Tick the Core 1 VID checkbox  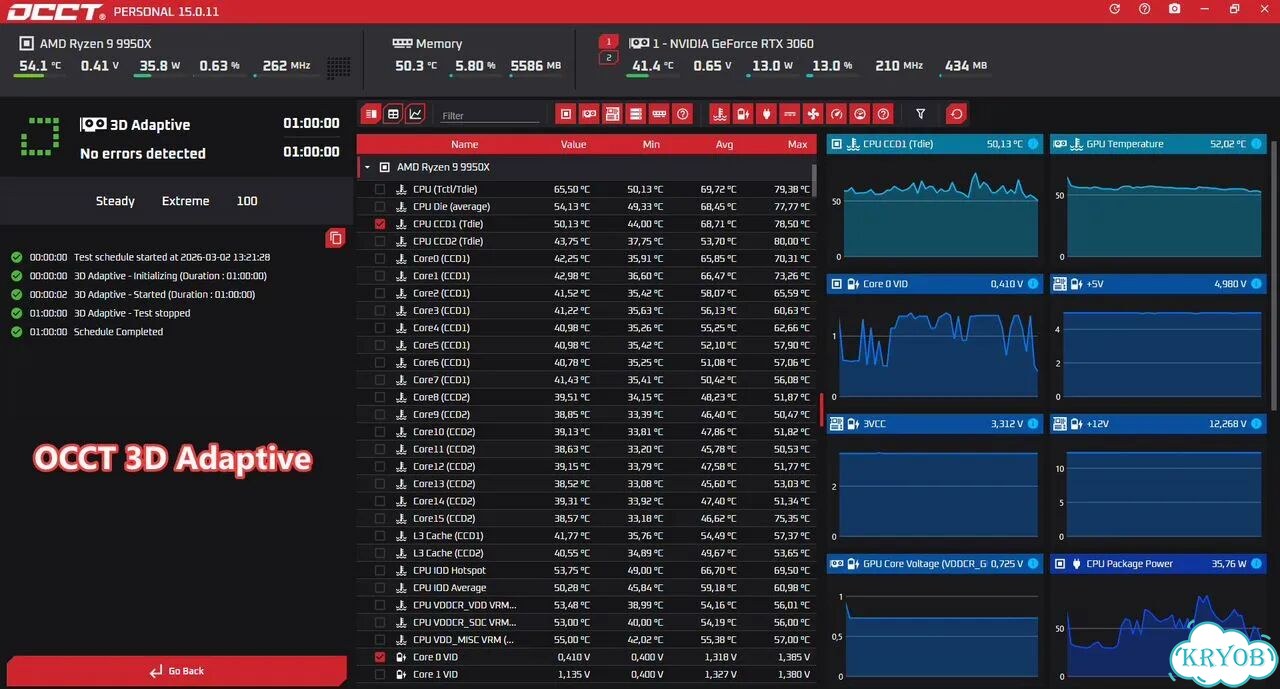click(x=380, y=674)
